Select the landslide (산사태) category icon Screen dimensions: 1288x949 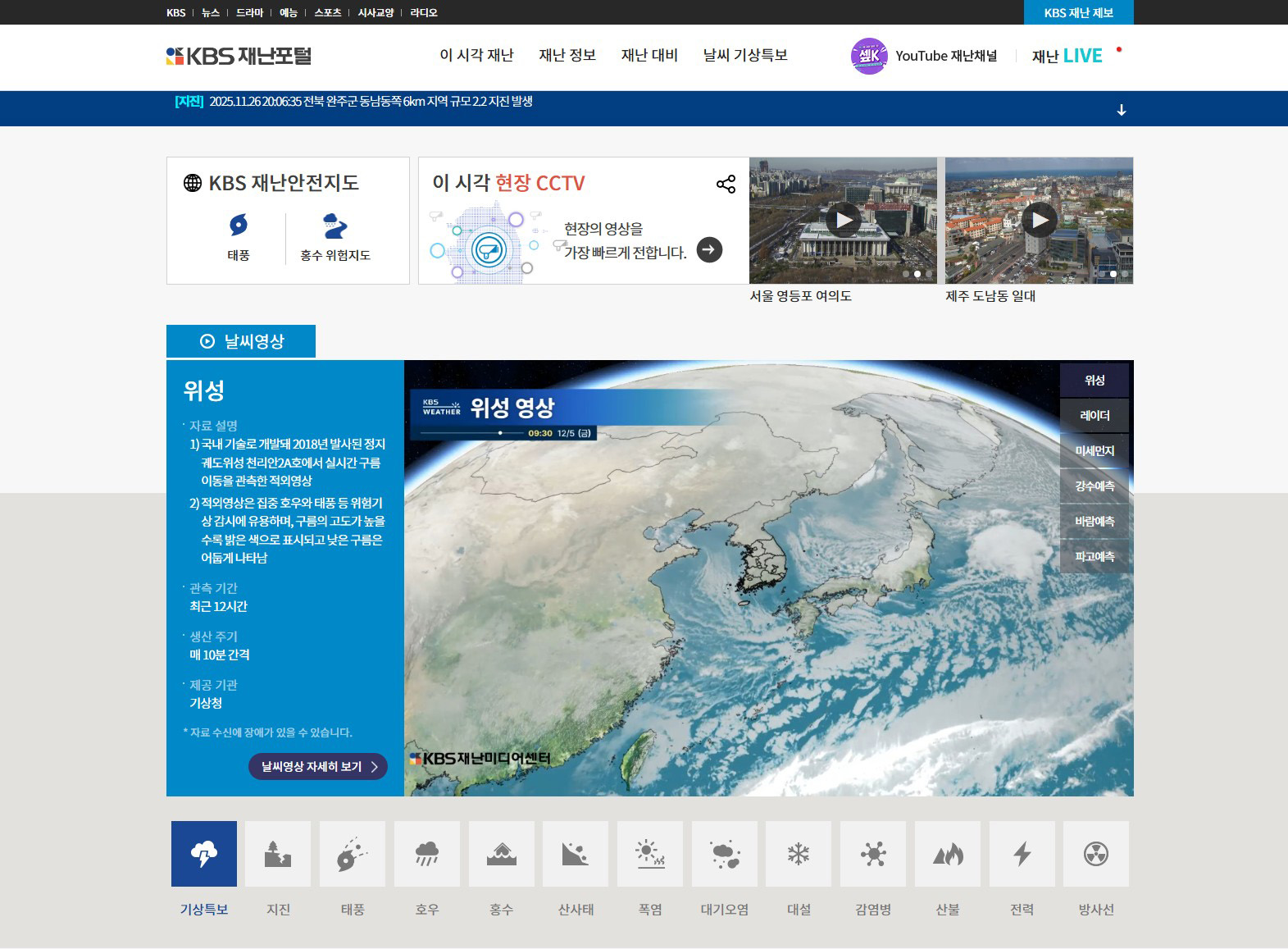pos(576,854)
